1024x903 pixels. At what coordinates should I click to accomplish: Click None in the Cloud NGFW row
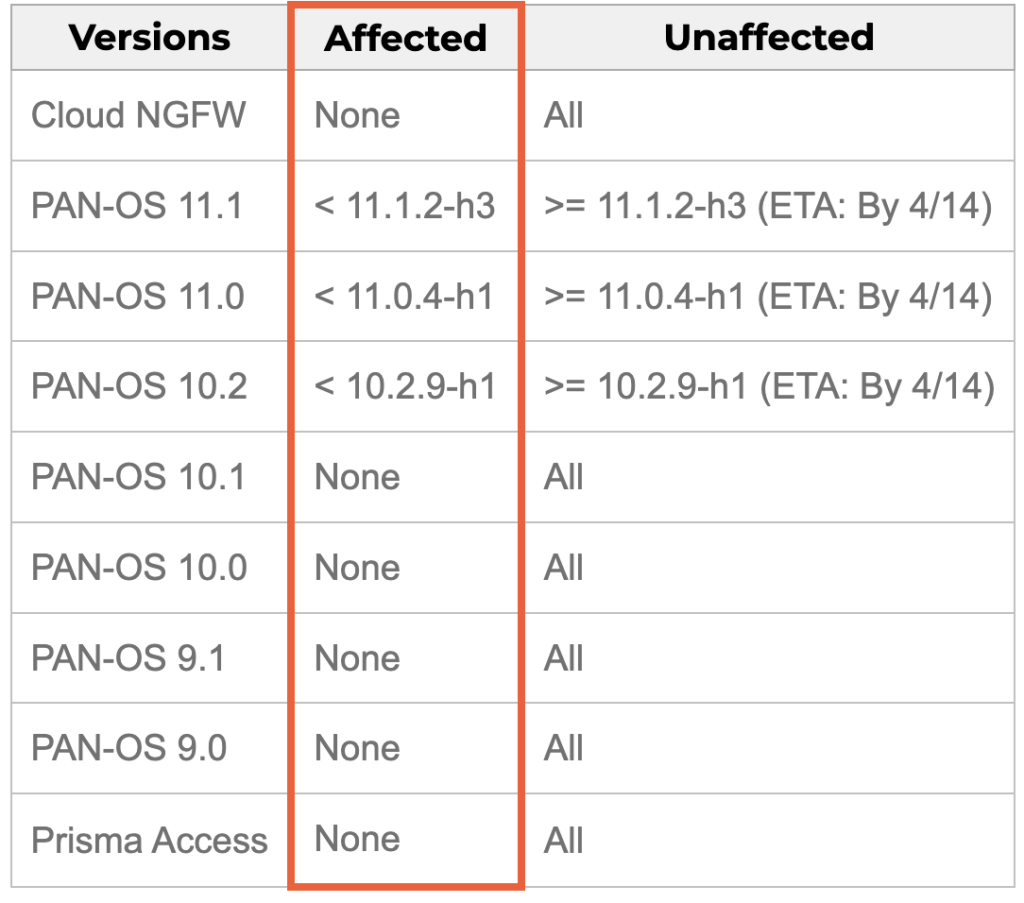(357, 115)
